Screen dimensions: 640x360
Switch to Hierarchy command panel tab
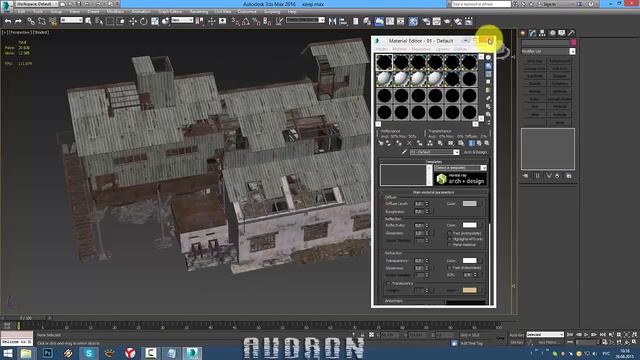pyautogui.click(x=542, y=33)
